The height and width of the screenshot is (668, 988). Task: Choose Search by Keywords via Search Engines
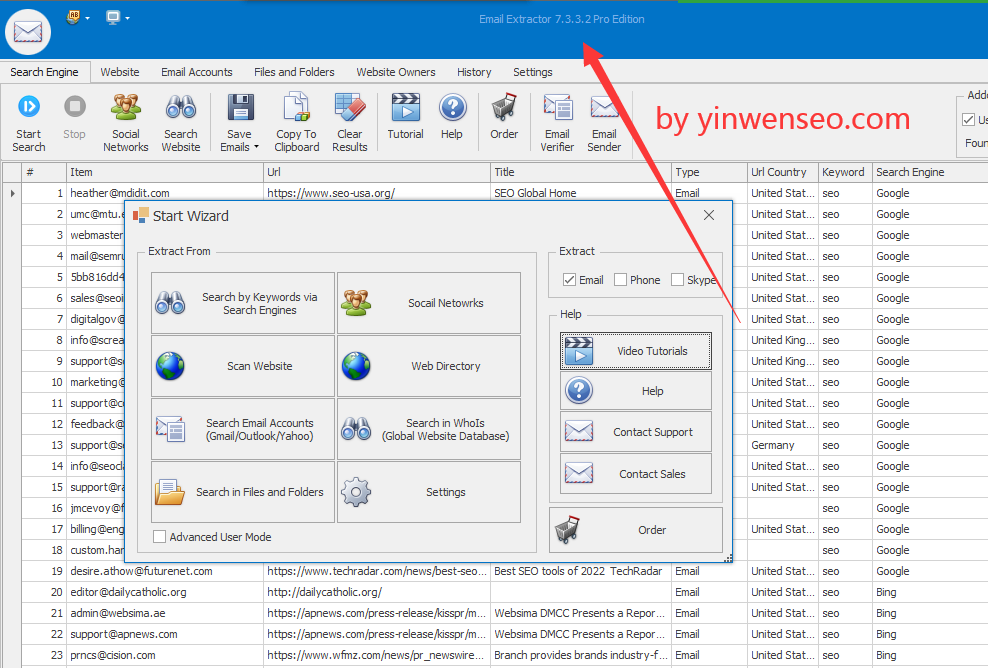click(x=243, y=303)
